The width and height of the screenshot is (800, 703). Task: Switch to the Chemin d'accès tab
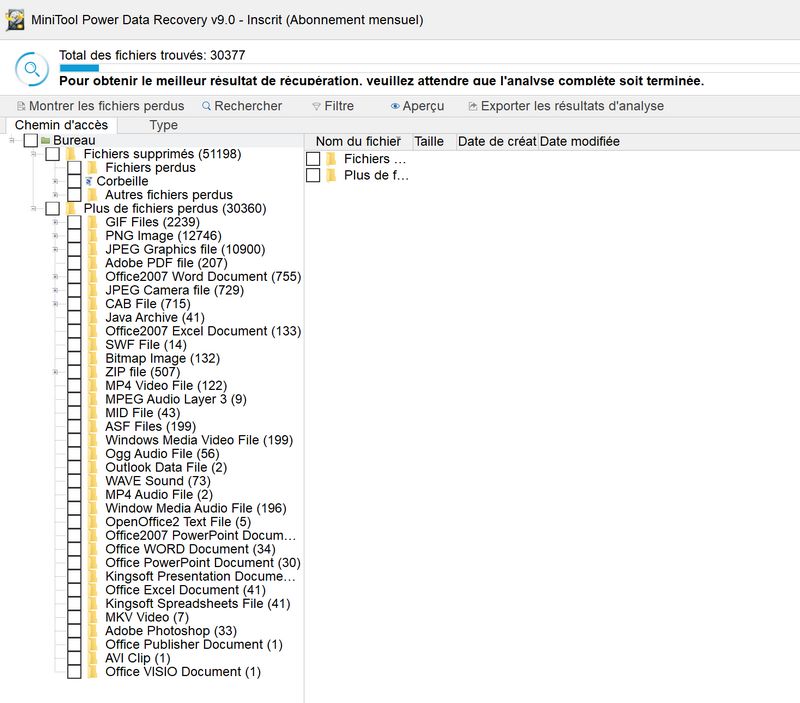(x=61, y=125)
